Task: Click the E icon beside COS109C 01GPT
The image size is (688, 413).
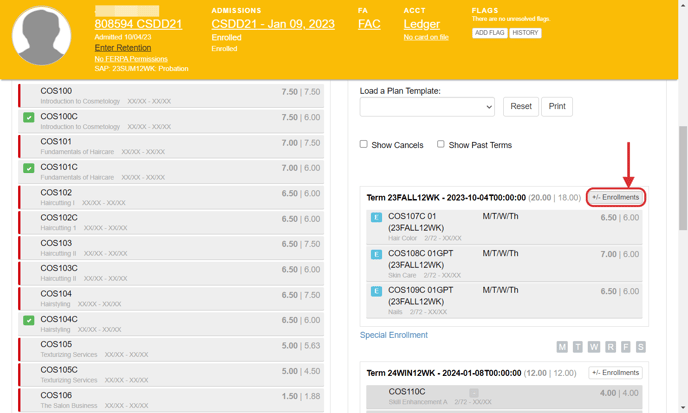Action: click(377, 291)
